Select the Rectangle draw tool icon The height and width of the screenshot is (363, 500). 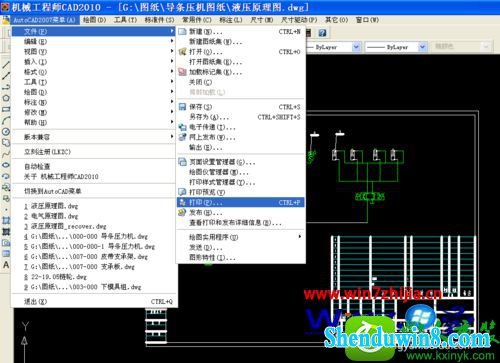6,109
